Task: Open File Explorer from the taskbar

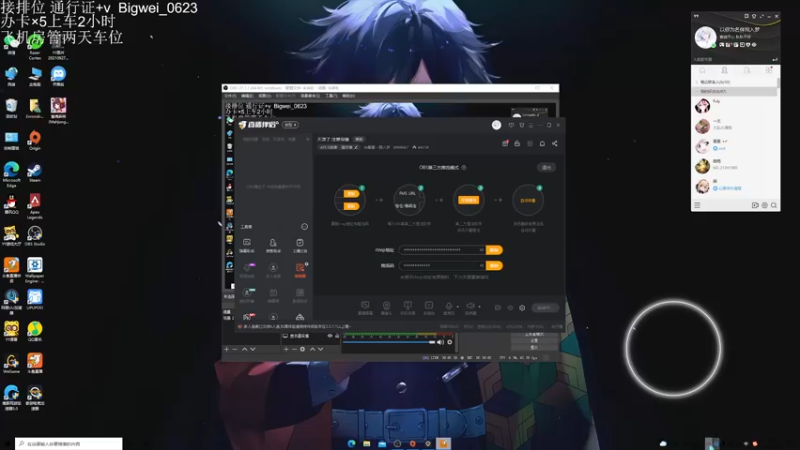Action: tap(367, 444)
